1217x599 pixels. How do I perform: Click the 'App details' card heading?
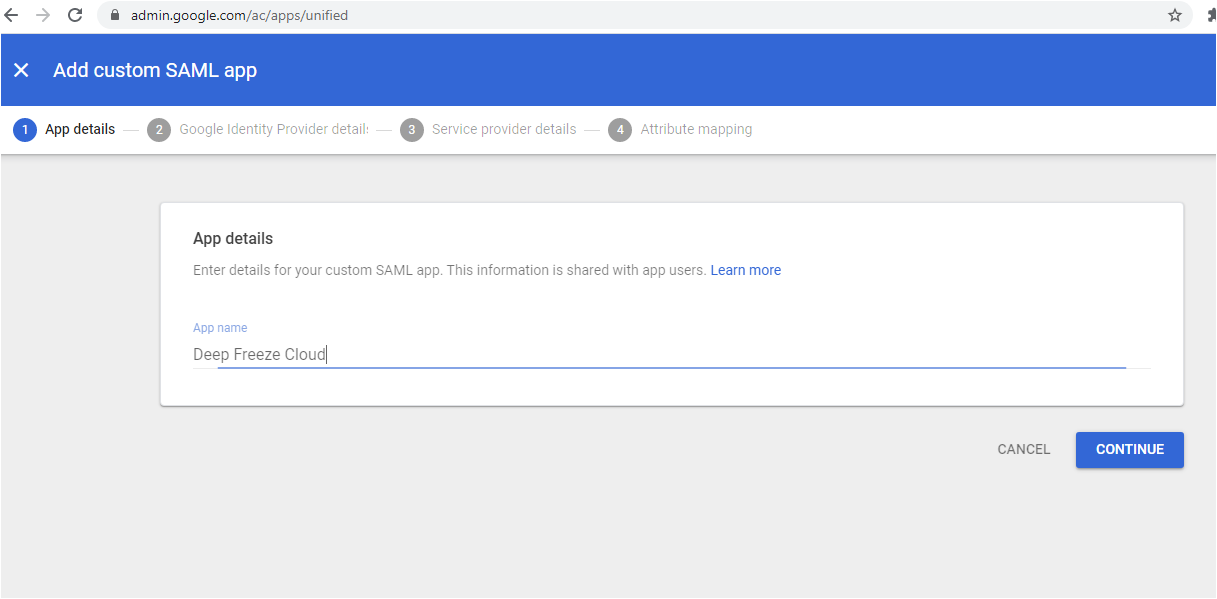point(233,239)
